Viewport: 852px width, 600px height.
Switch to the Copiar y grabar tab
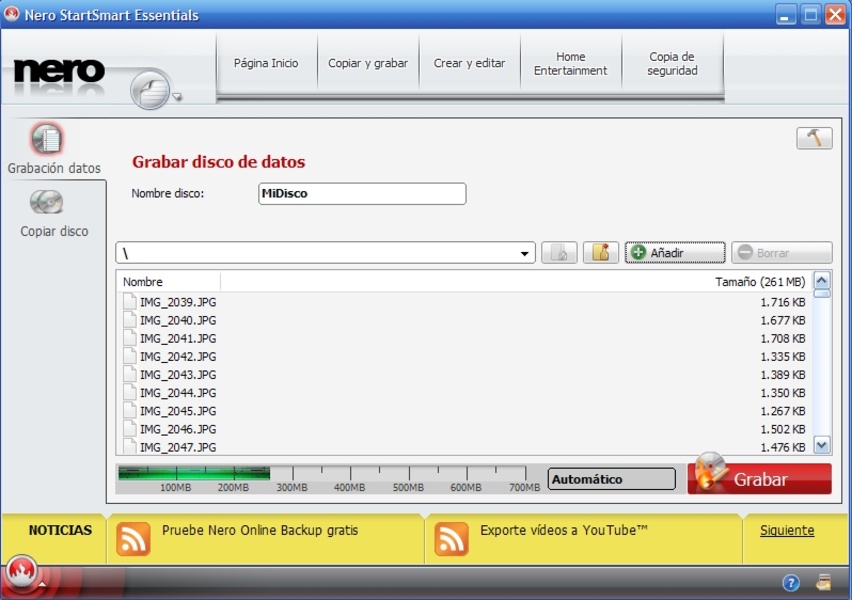click(368, 63)
